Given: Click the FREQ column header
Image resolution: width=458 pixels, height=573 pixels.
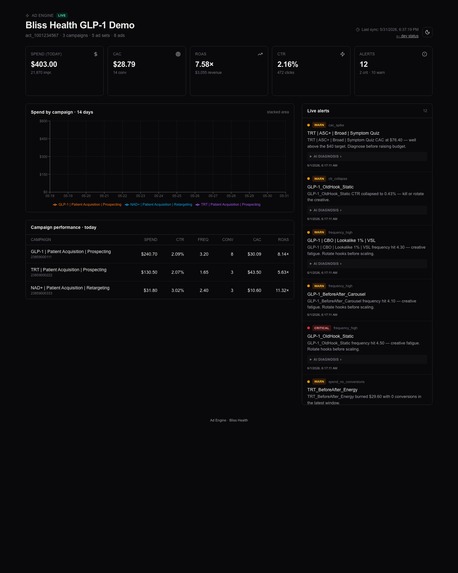Looking at the screenshot, I should pyautogui.click(x=203, y=240).
